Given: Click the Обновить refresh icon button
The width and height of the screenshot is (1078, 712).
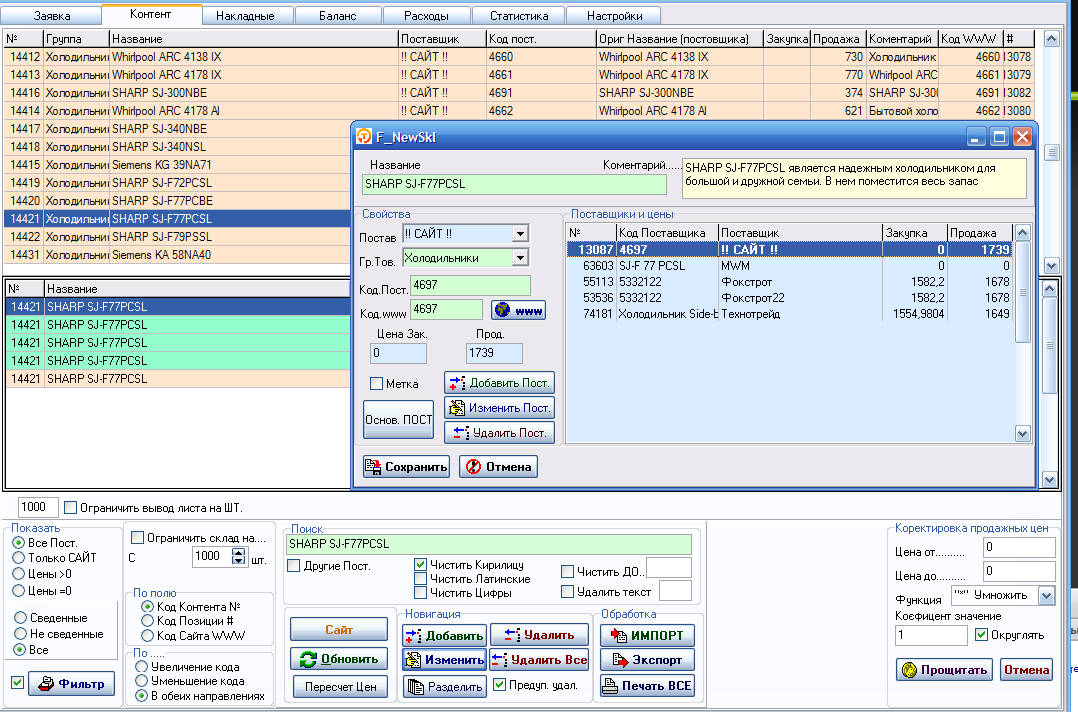Looking at the screenshot, I should click(339, 659).
